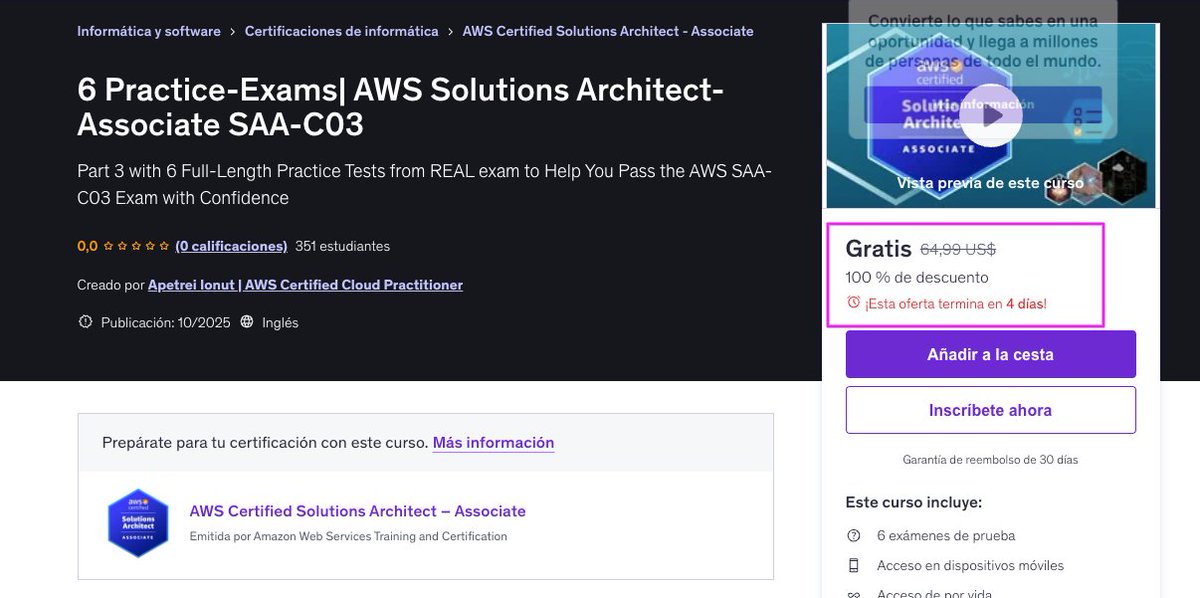Open the Más información link
This screenshot has height=598, width=1200.
pyautogui.click(x=493, y=442)
